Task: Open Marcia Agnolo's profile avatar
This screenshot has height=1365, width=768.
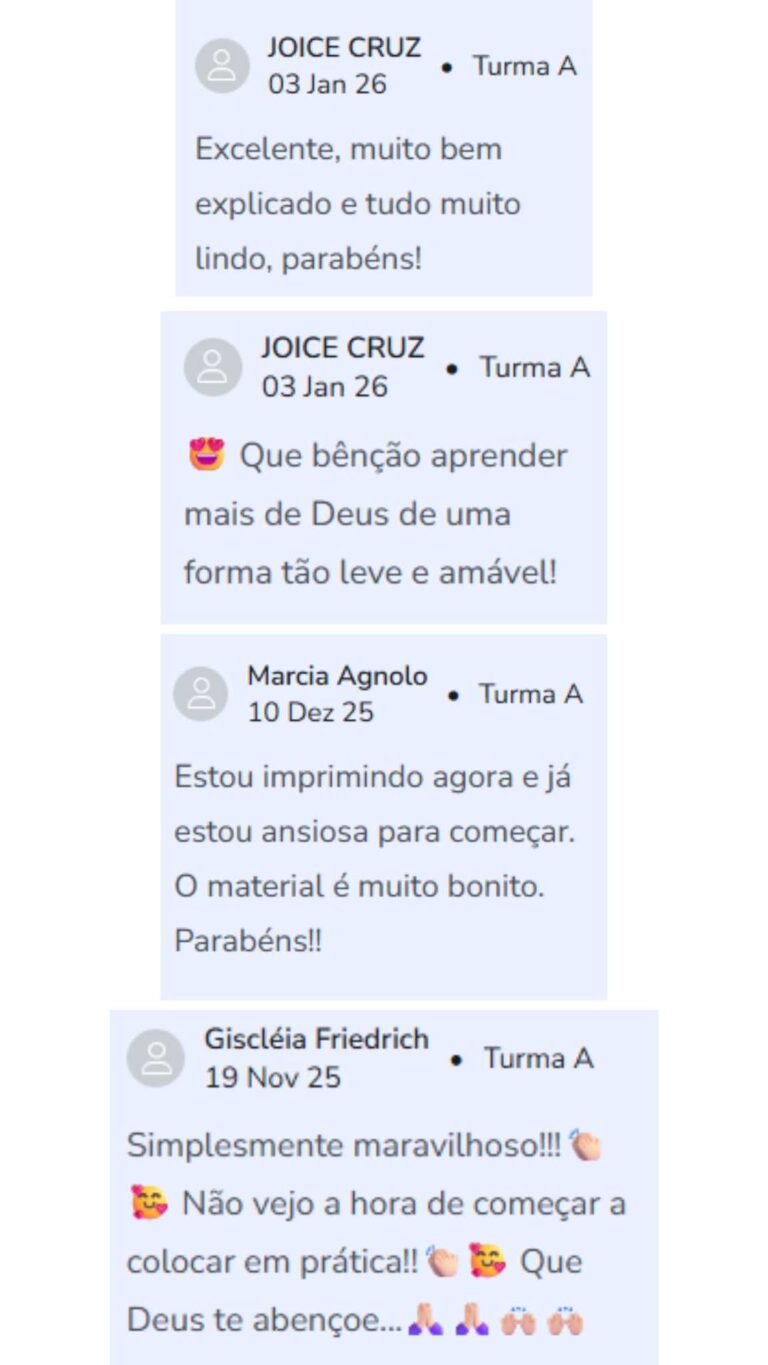Action: pos(201,693)
